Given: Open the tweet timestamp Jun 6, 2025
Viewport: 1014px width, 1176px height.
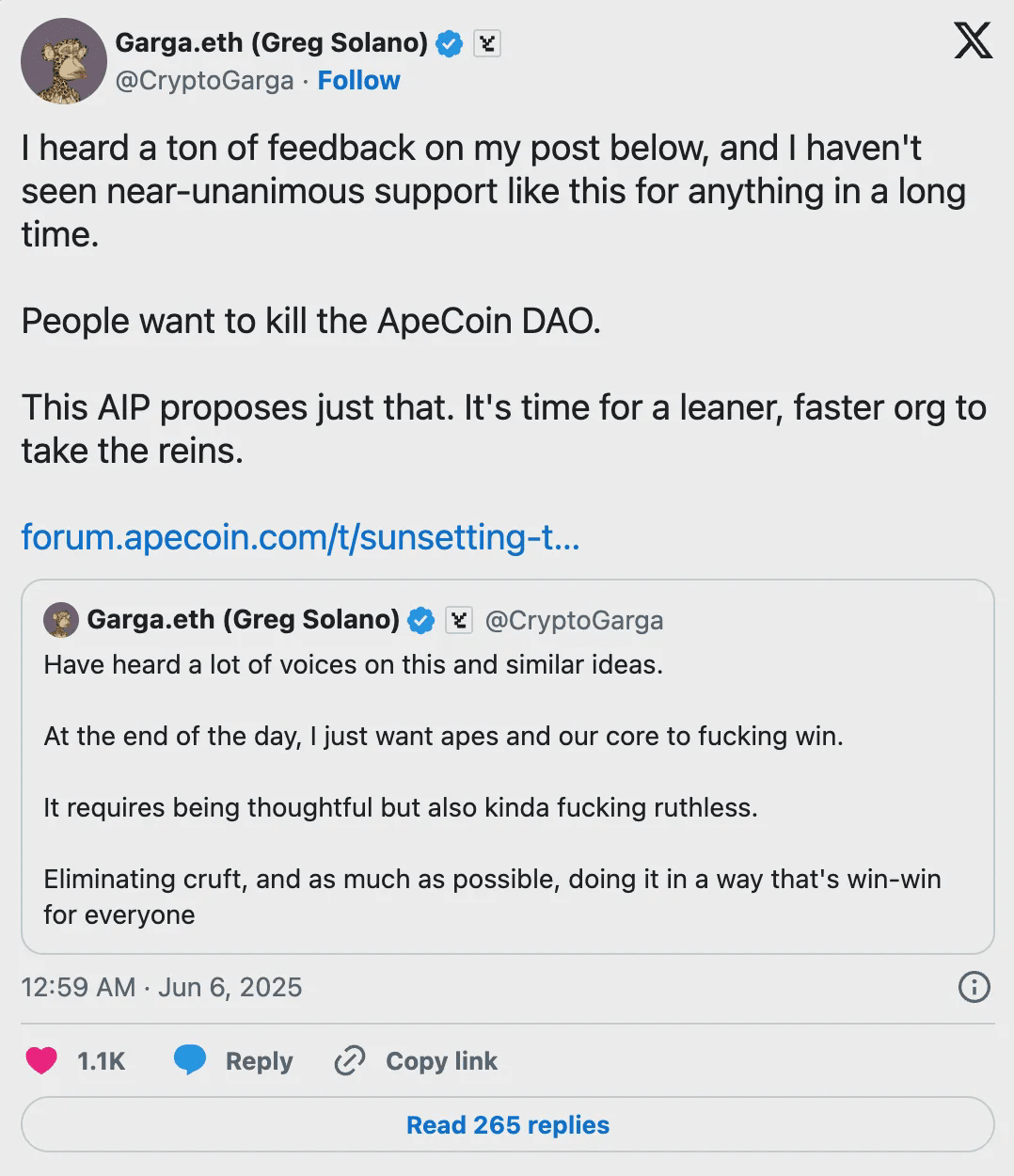Looking at the screenshot, I should pos(162,987).
